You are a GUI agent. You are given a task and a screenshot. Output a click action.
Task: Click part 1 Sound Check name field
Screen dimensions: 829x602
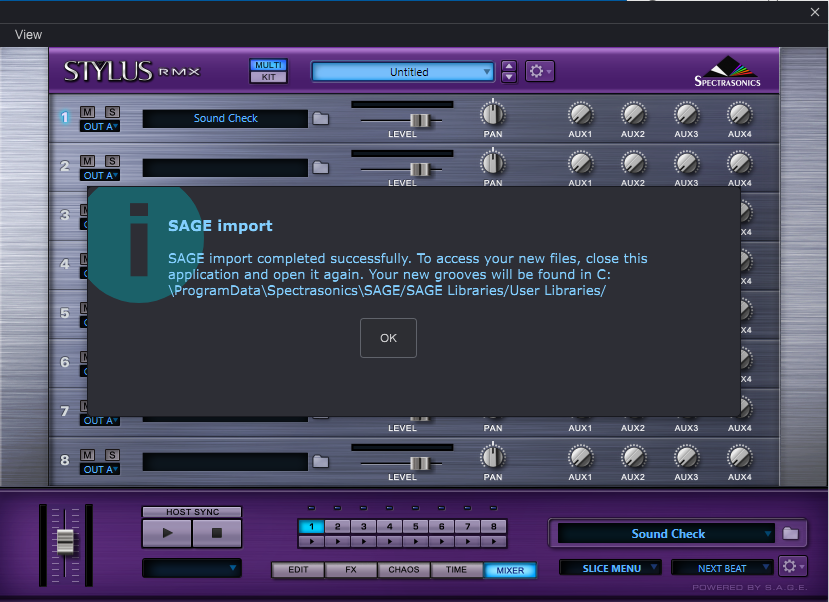tap(225, 118)
